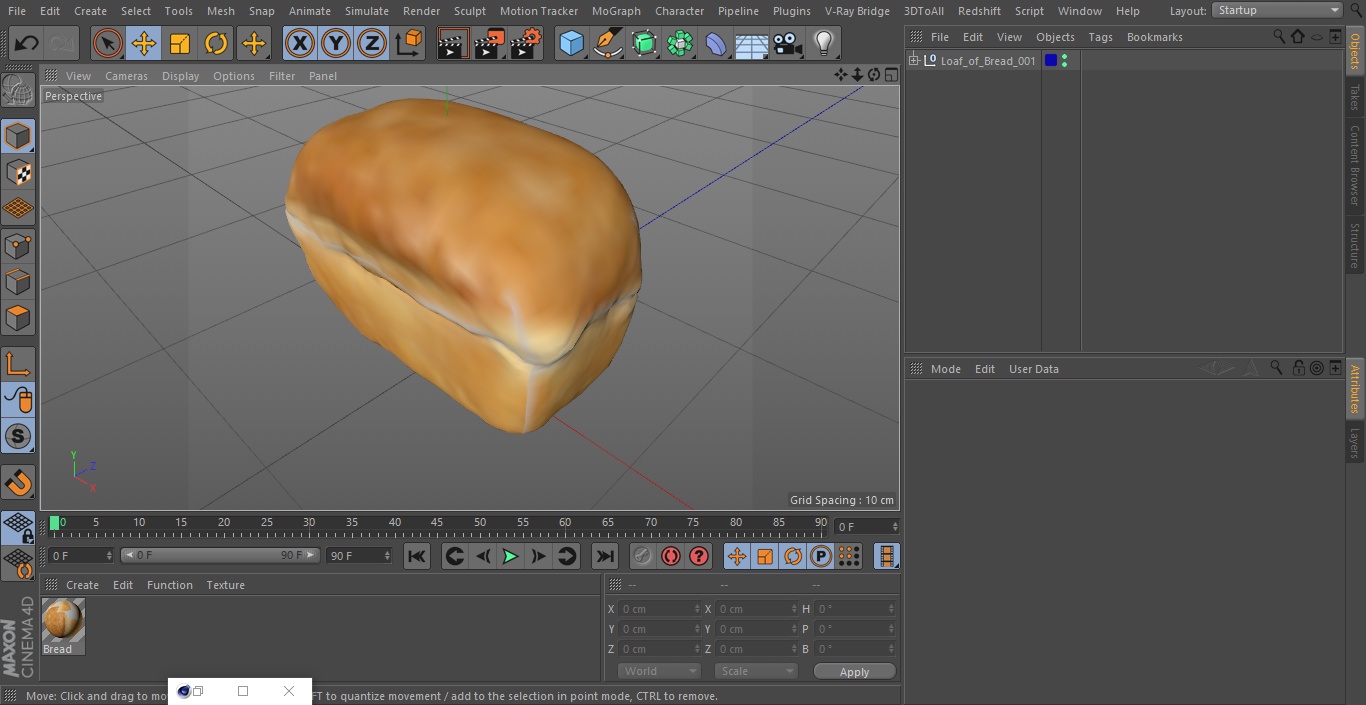1366x705 pixels.
Task: Enable Model mode
Action: [x=18, y=136]
